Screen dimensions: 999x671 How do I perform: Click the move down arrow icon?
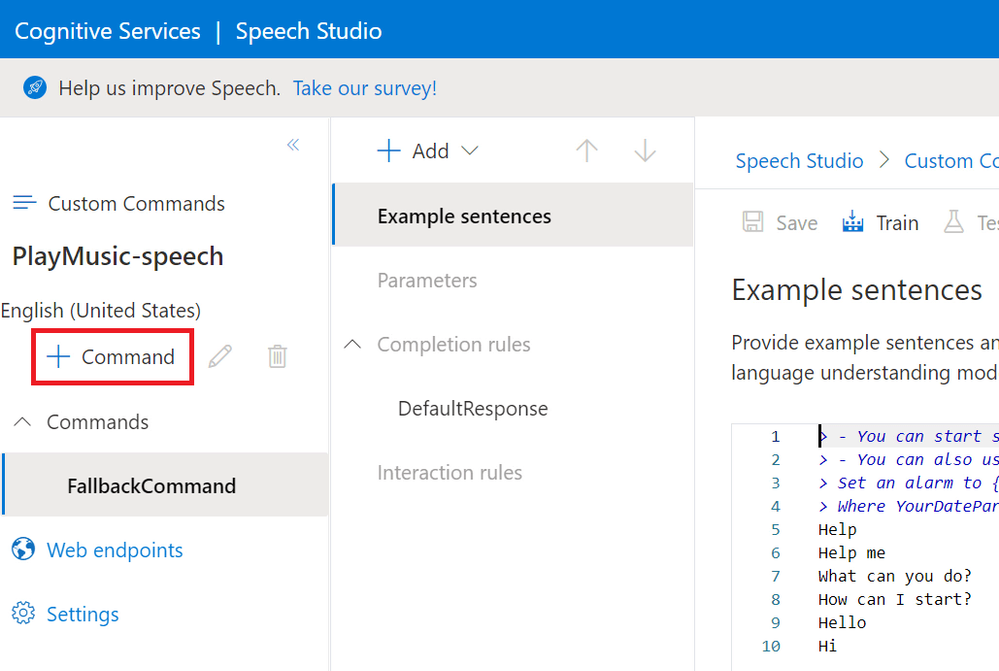pos(645,150)
